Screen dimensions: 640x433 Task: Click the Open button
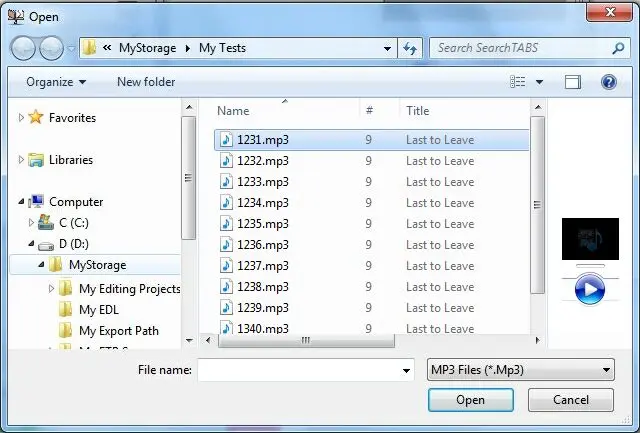pos(470,400)
